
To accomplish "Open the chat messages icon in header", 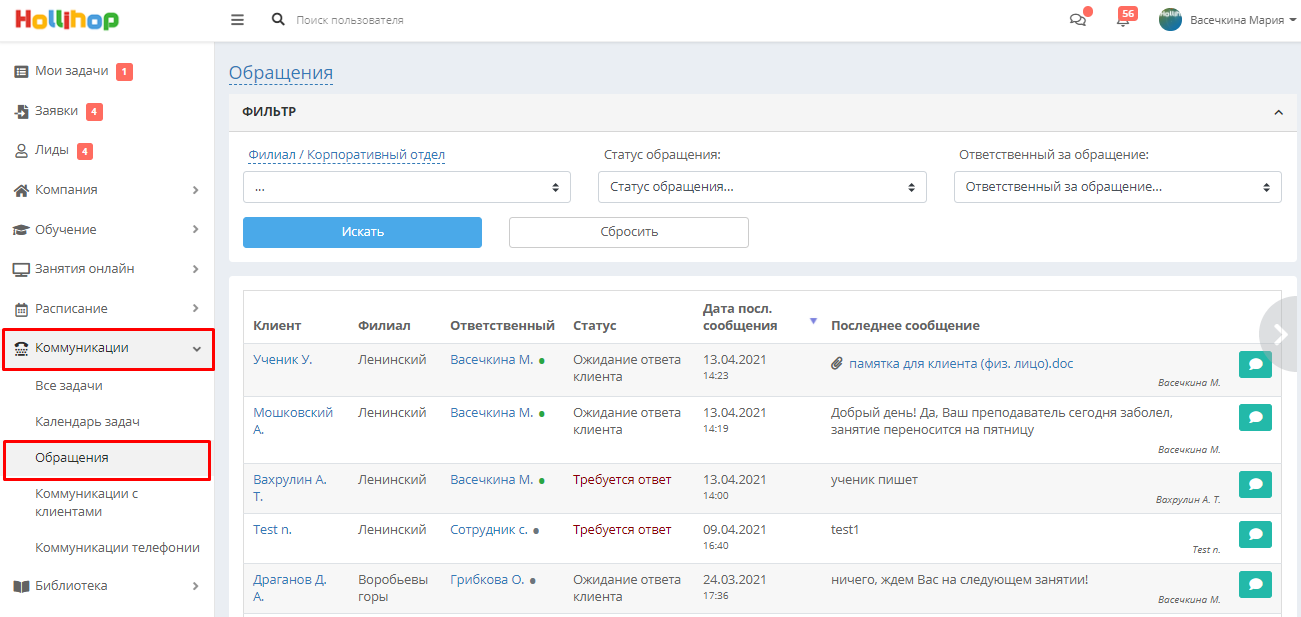I will pos(1078,20).
